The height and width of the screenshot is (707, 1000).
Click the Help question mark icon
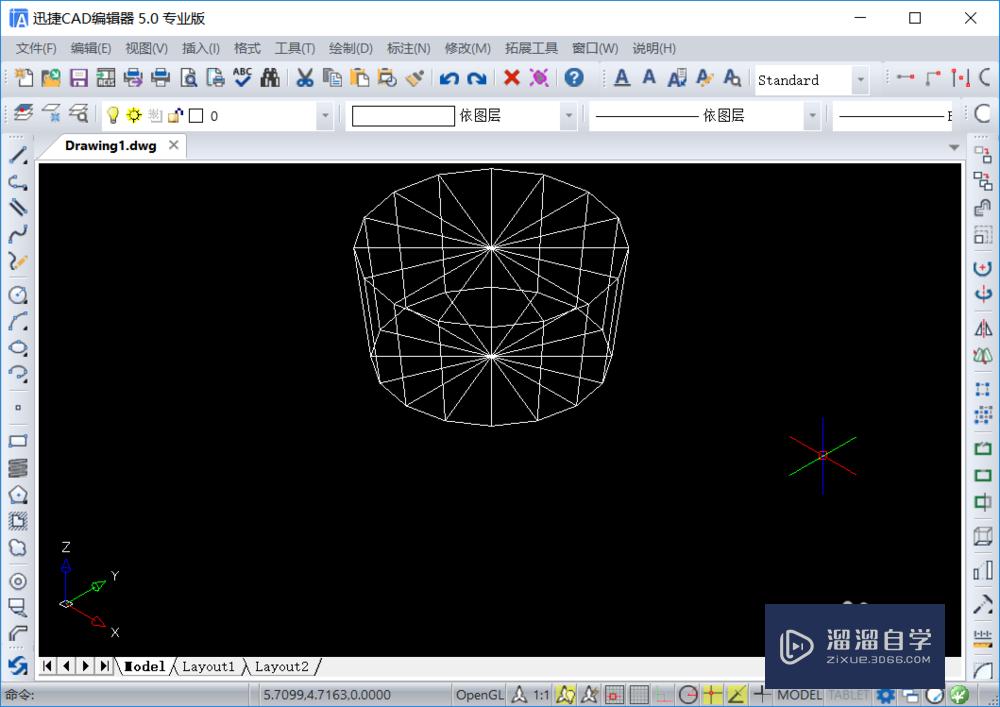click(573, 78)
